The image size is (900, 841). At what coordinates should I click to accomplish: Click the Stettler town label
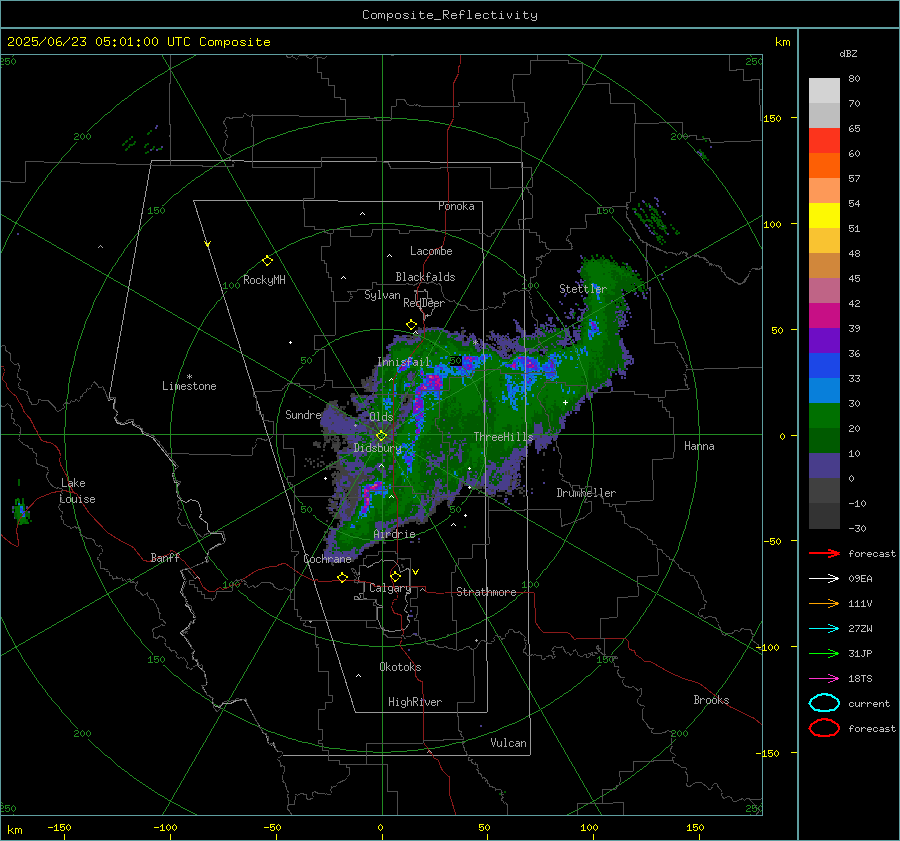click(583, 289)
